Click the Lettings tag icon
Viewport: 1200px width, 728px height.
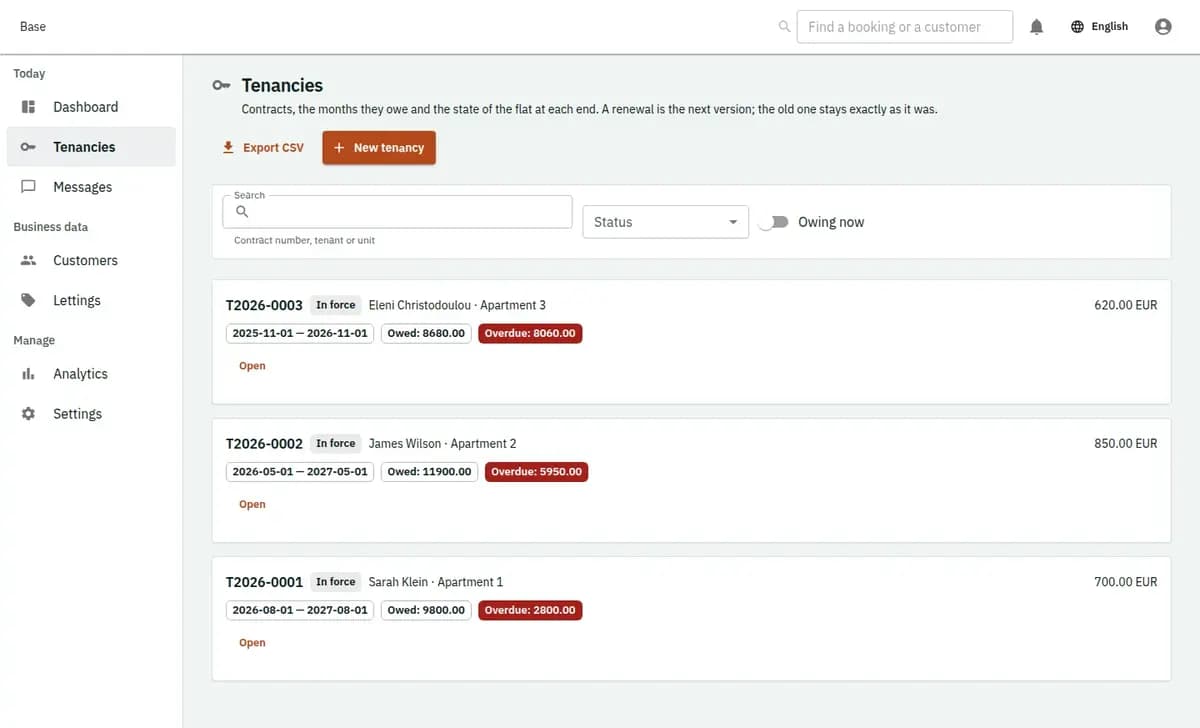(x=29, y=300)
